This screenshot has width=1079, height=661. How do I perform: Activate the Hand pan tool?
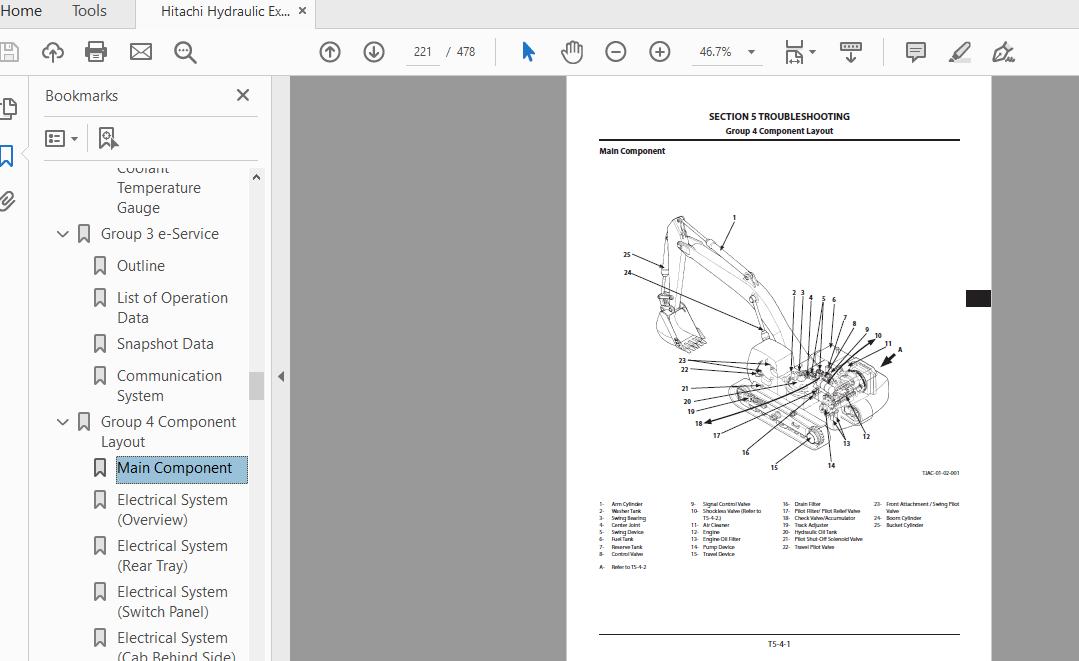[x=572, y=52]
